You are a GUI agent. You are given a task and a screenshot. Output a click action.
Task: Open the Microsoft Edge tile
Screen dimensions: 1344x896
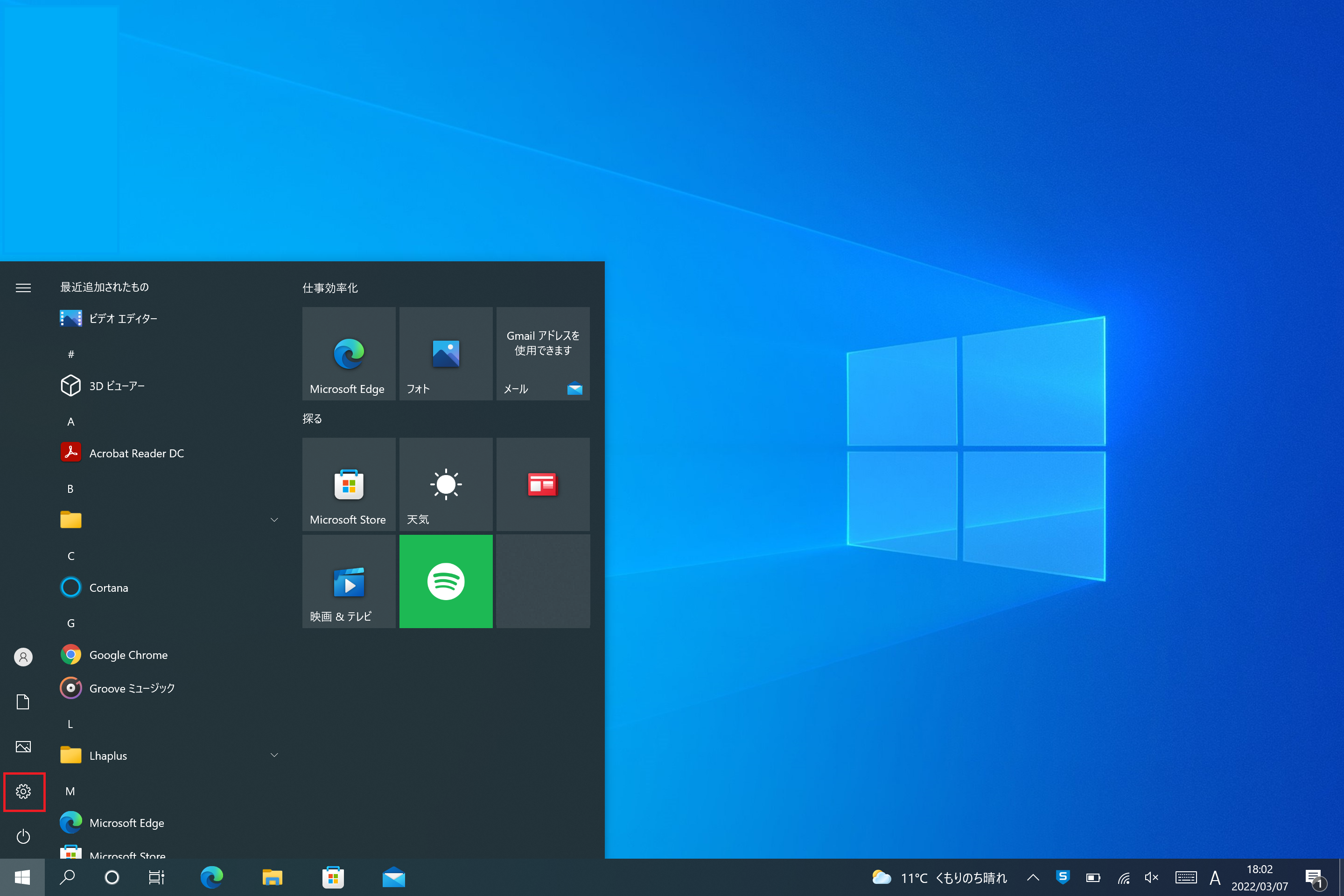(349, 354)
